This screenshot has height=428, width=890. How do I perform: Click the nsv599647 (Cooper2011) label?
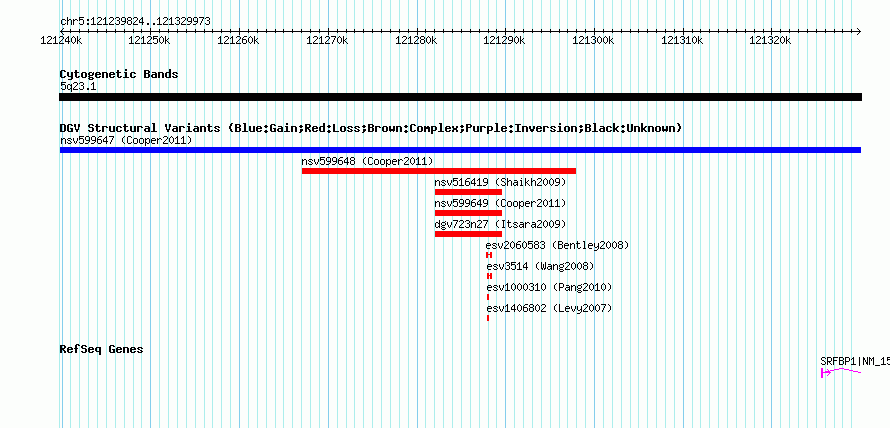126,140
